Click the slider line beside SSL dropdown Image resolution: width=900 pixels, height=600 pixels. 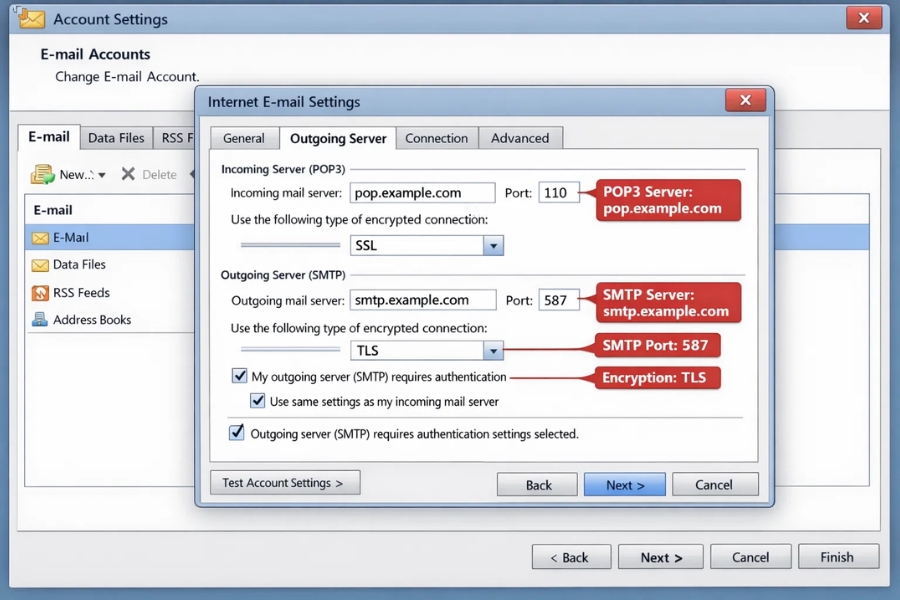[x=290, y=245]
